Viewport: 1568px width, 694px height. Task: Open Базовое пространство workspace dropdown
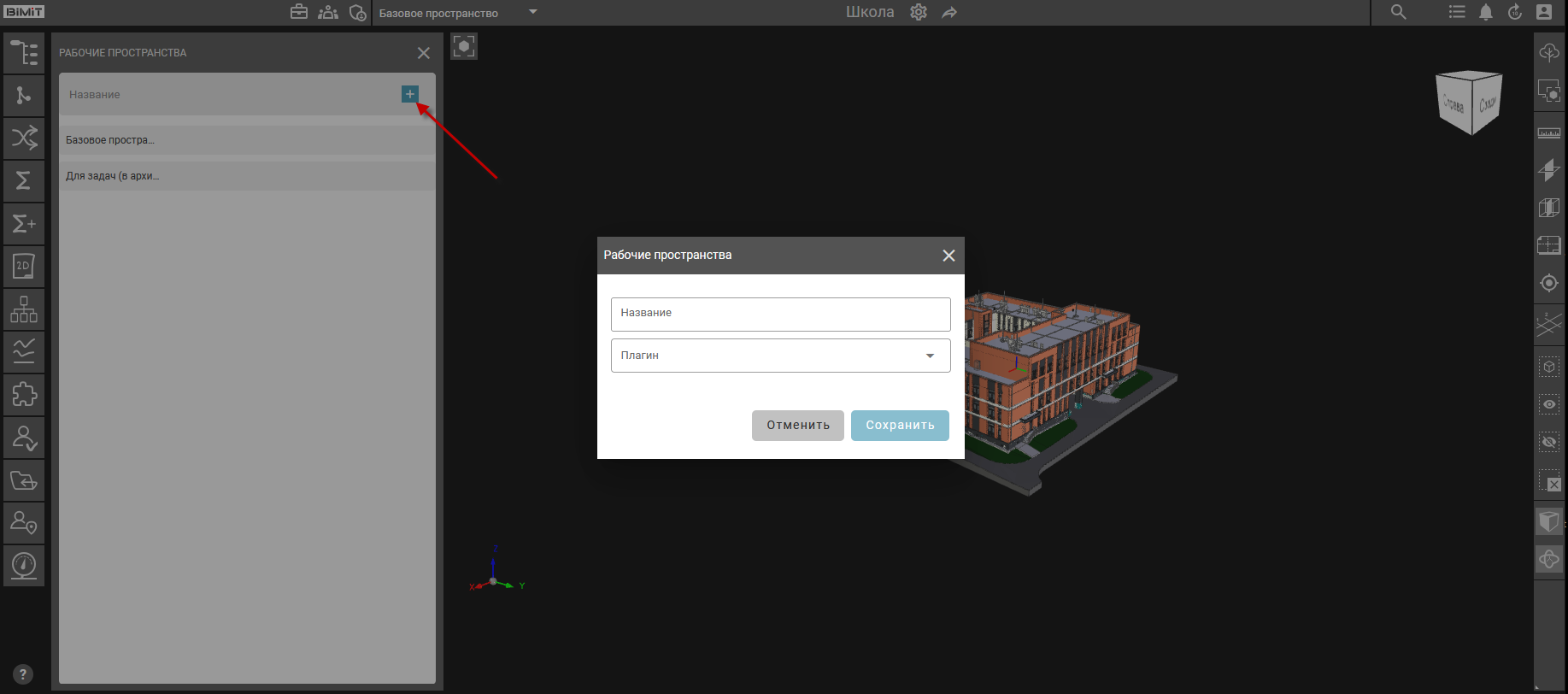532,12
